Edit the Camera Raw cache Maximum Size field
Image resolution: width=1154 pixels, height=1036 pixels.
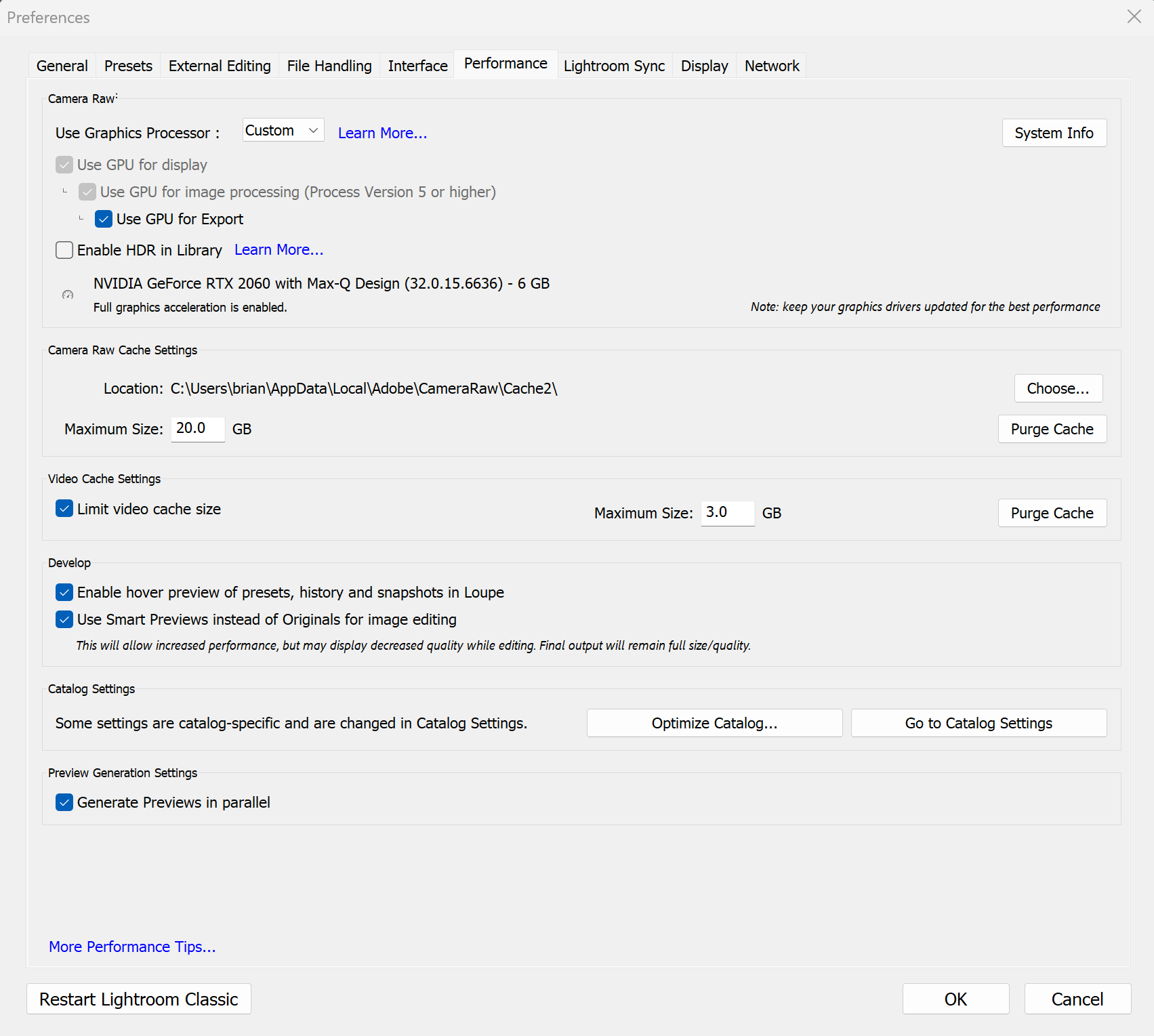tap(197, 428)
